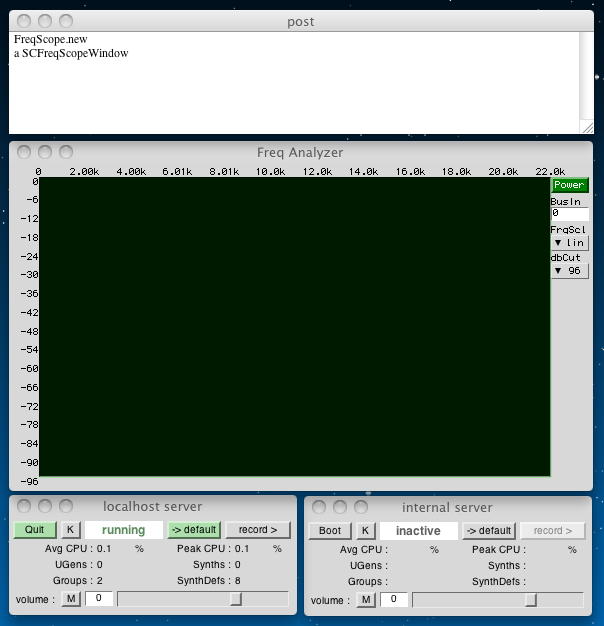Click the dimmed record button on internal server

tap(553, 531)
